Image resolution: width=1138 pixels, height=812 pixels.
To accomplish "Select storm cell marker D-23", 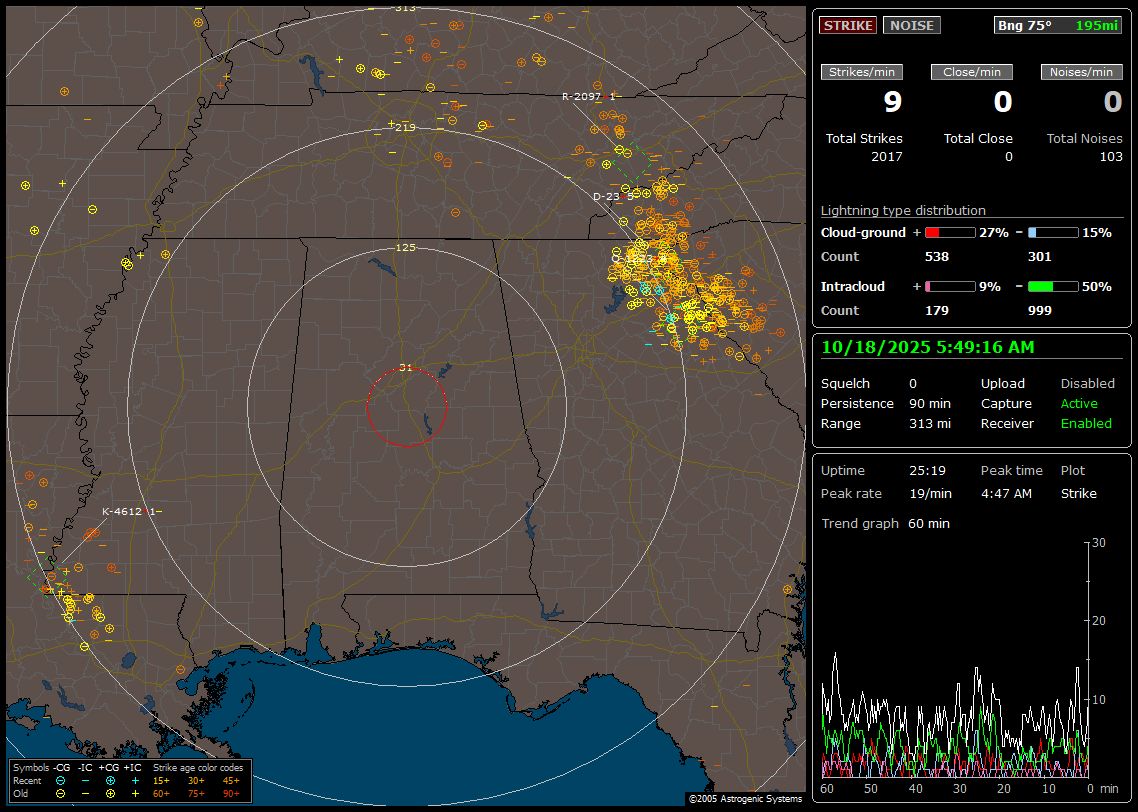I will pos(606,196).
